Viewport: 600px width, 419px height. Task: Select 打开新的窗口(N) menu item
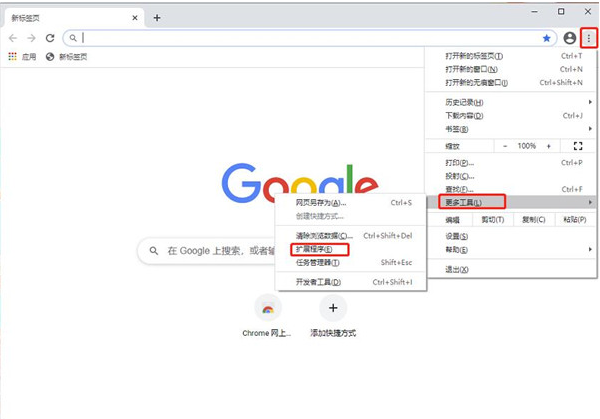(511, 69)
